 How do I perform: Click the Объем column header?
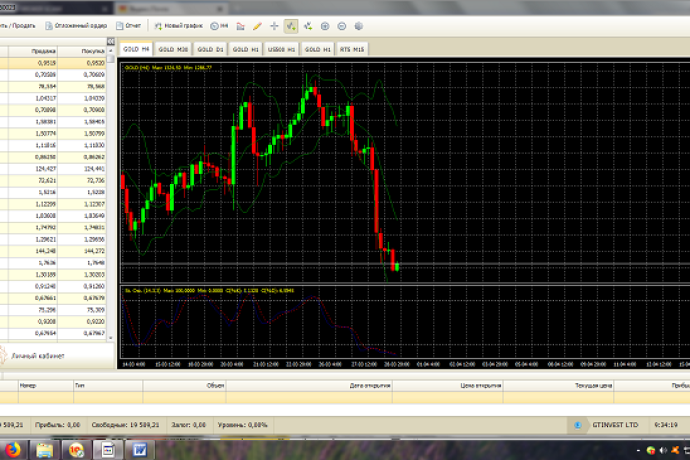[184, 386]
